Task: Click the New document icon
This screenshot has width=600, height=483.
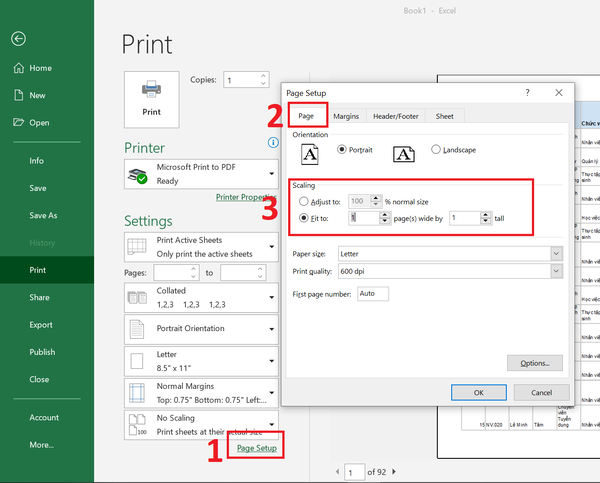Action: 18,95
